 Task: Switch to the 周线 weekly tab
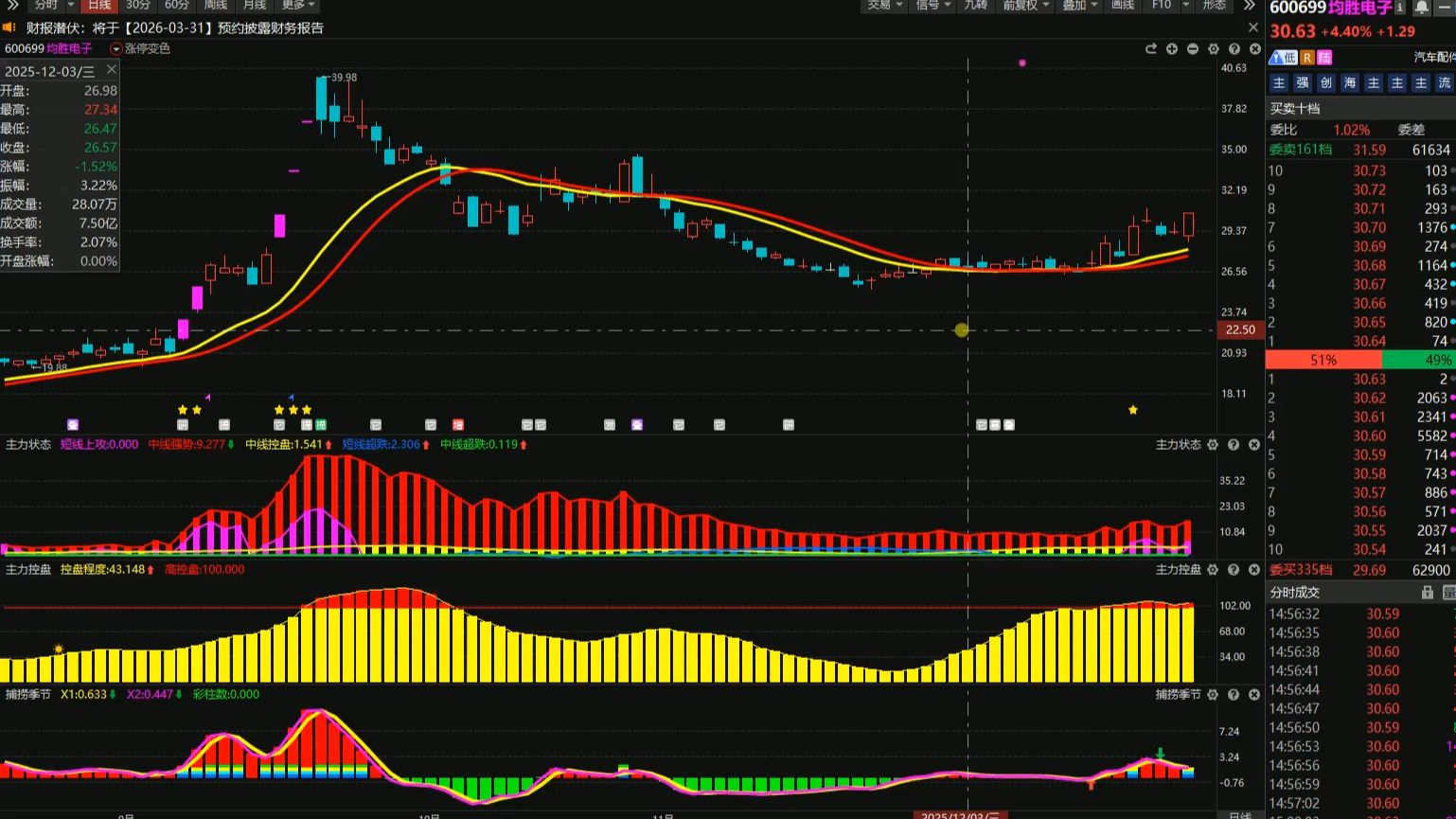(x=216, y=6)
